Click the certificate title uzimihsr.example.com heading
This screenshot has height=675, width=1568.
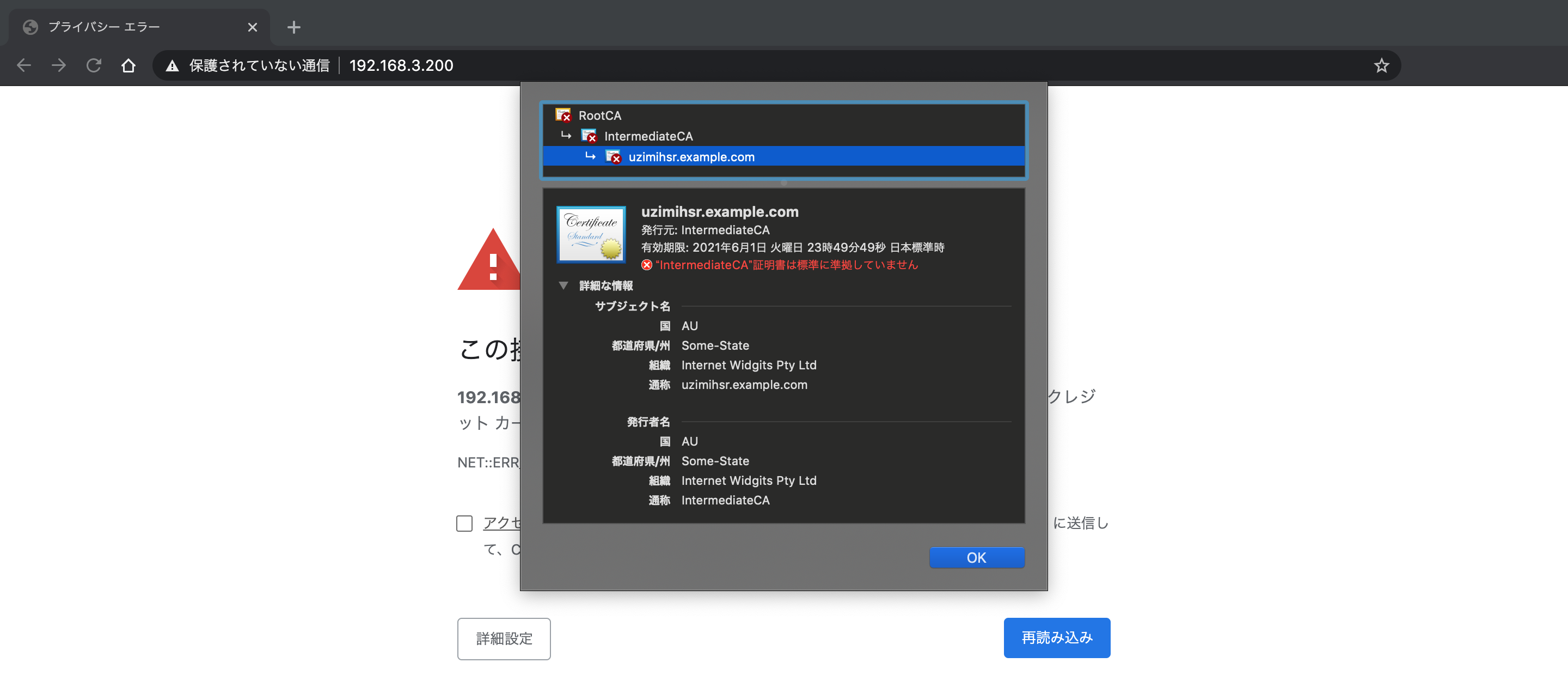[x=719, y=212]
